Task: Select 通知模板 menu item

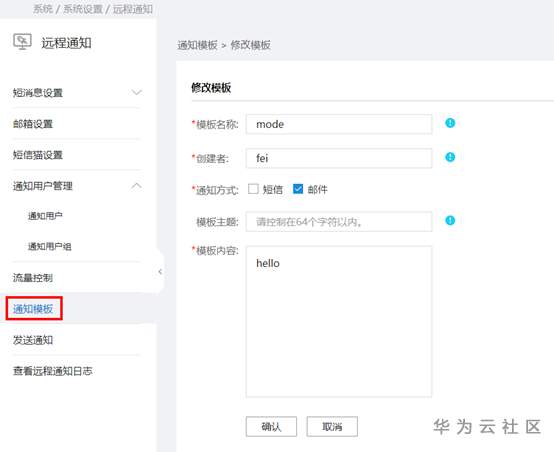Action: (33, 309)
